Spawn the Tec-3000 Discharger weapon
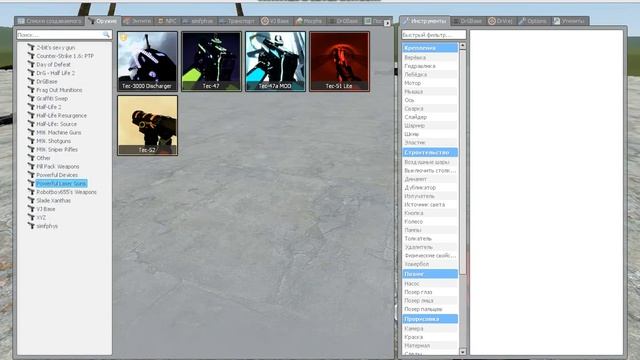640x360 pixels. click(x=147, y=61)
